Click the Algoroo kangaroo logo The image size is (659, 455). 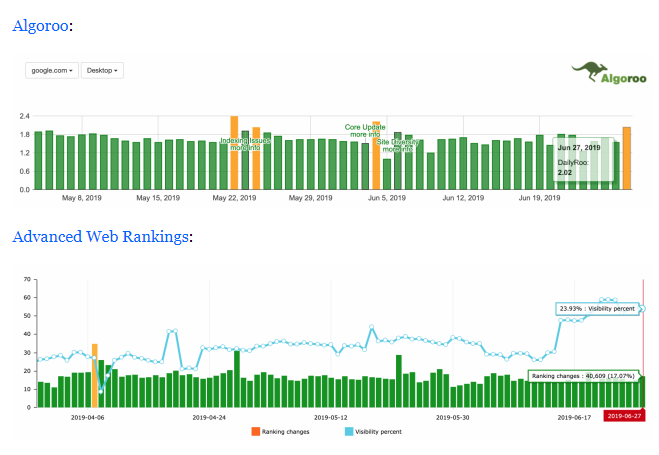(x=600, y=72)
